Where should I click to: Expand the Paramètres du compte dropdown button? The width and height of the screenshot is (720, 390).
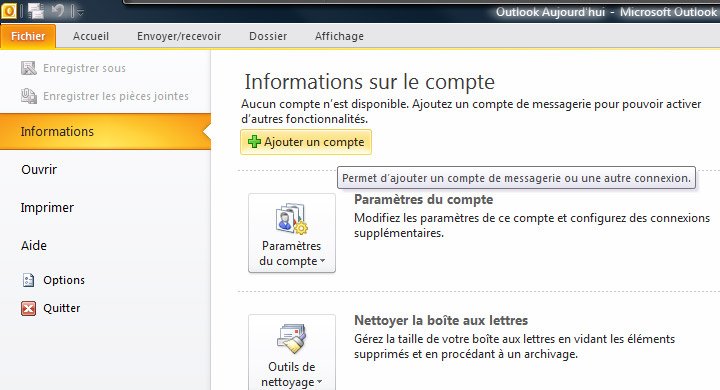292,233
